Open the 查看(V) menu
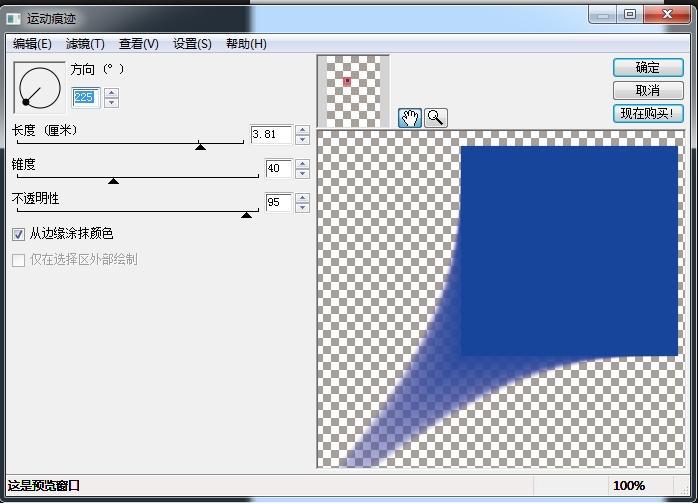The image size is (698, 503). coord(138,44)
